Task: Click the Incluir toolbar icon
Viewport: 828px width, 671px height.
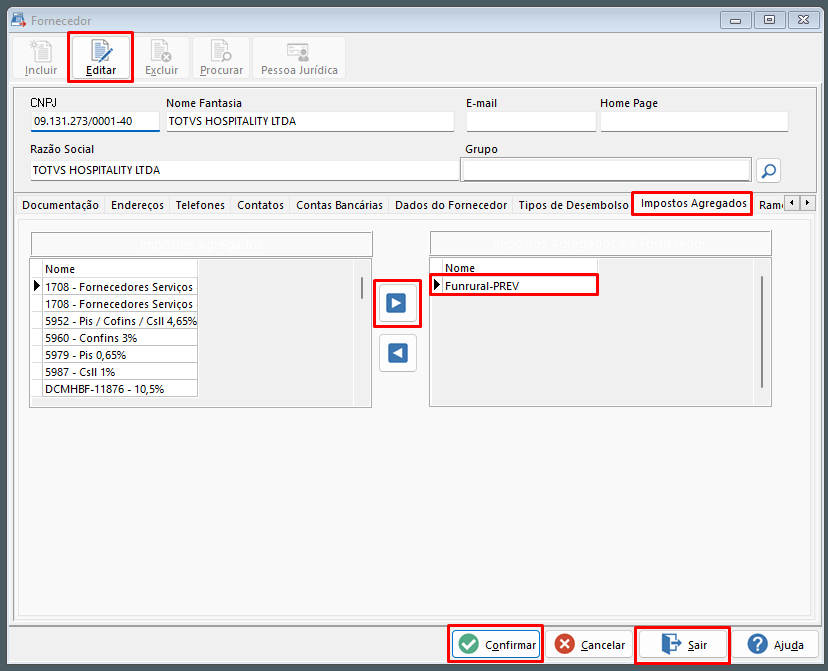Action: click(x=41, y=58)
